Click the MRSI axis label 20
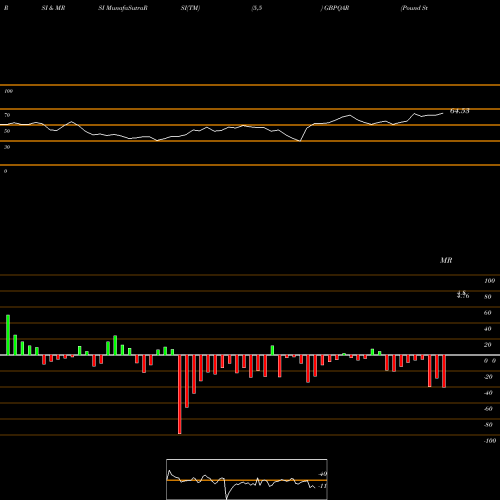The height and width of the screenshot is (500, 500). (x=488, y=345)
